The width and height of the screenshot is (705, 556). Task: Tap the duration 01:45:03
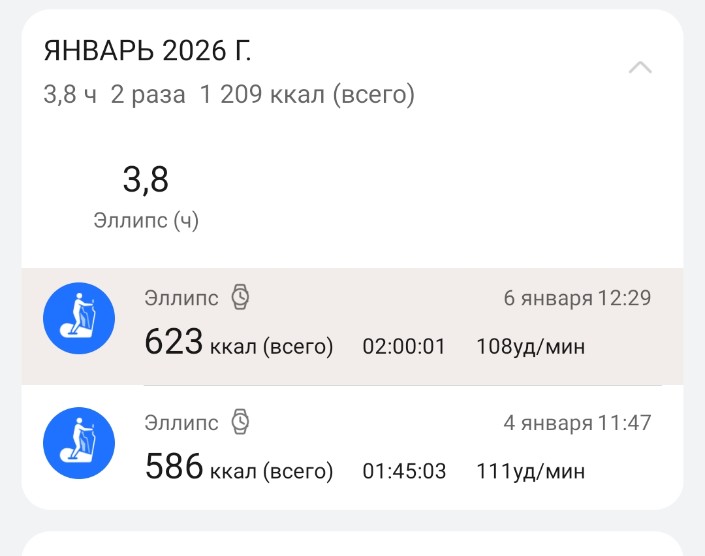[x=404, y=471]
